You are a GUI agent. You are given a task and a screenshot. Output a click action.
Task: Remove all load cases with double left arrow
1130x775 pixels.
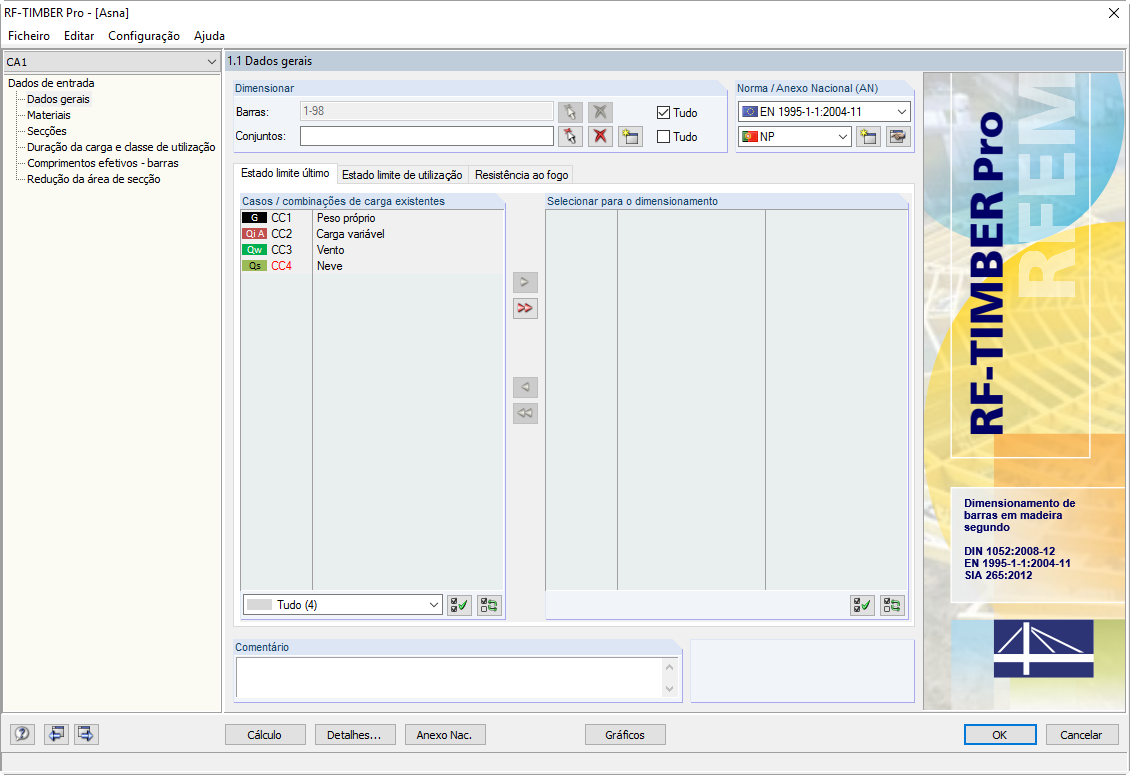click(525, 414)
